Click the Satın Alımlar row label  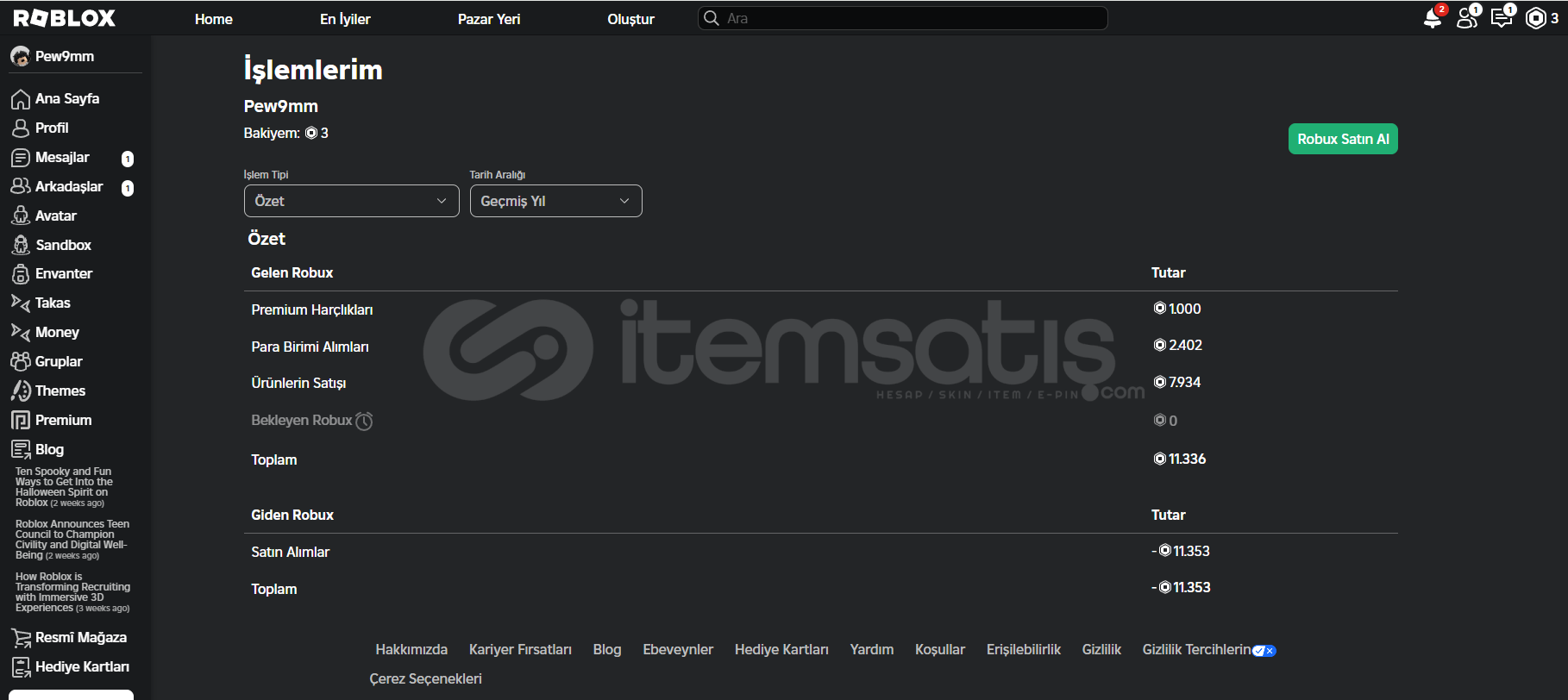tap(290, 552)
